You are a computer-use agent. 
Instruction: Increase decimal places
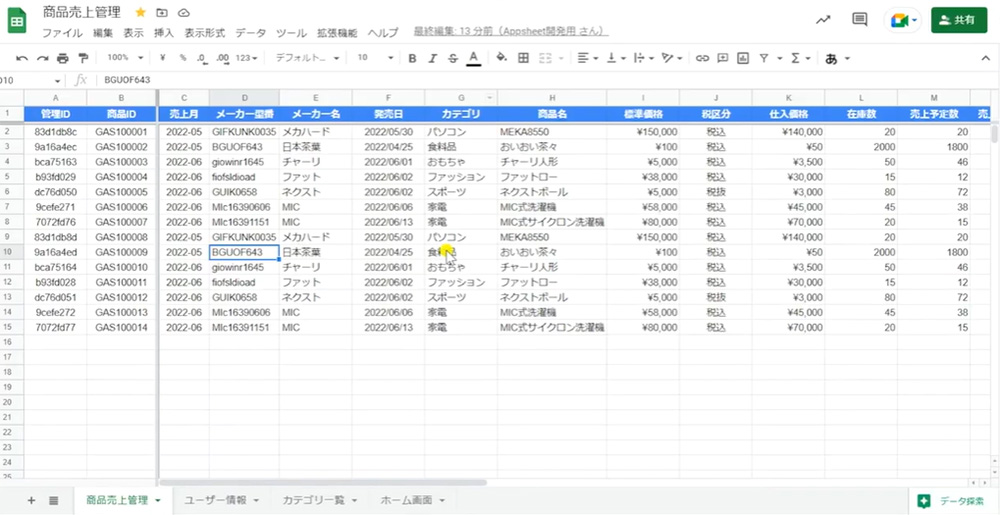click(223, 58)
